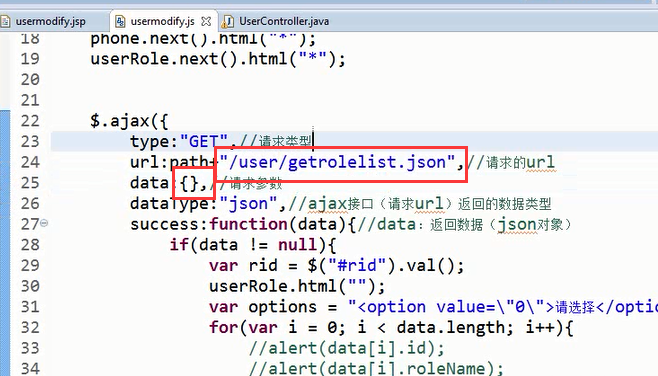Click //alert(data[i].id); comment
Viewport: 658px width, 376px height.
(x=347, y=348)
